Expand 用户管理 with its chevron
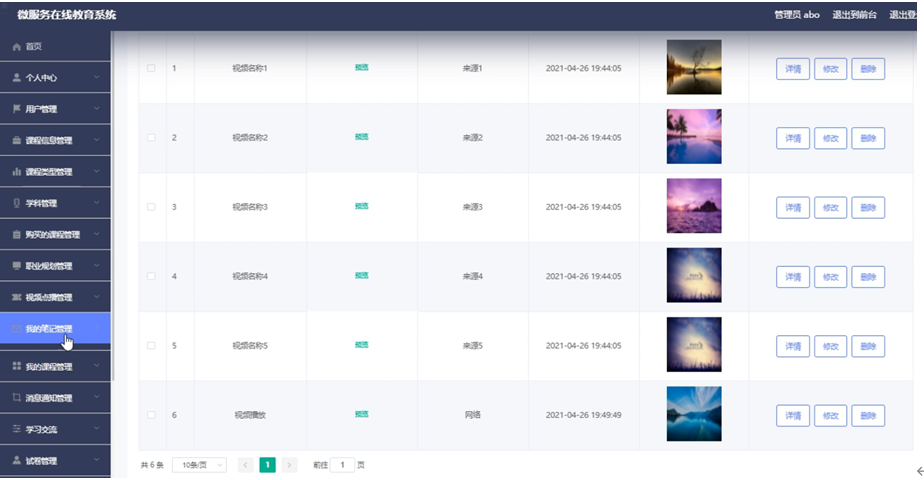Screen dimensions: 924x480 coord(97,108)
